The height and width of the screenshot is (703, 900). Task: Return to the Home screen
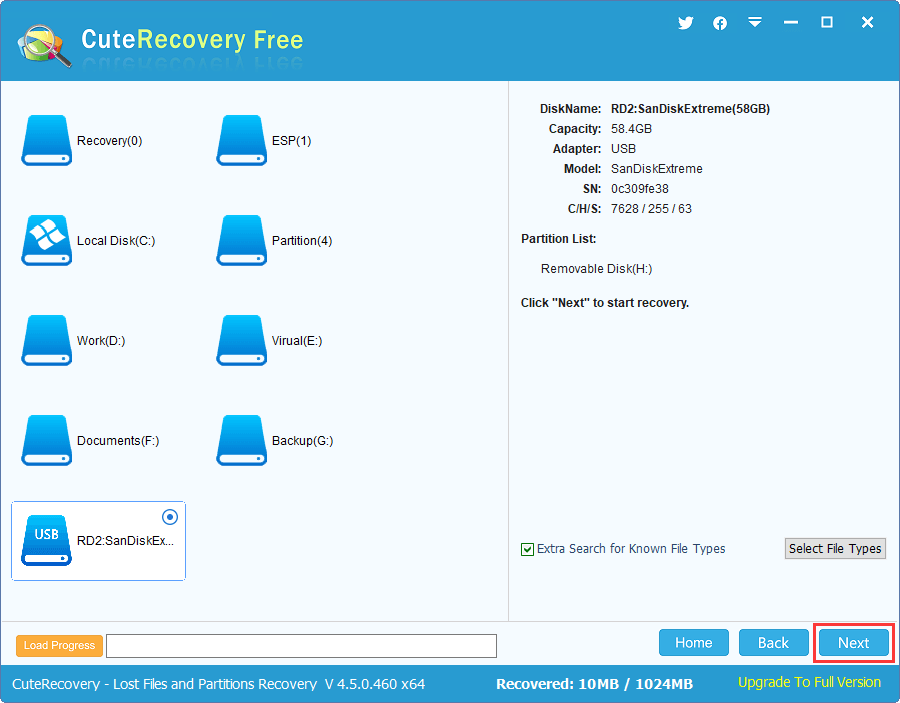[694, 643]
